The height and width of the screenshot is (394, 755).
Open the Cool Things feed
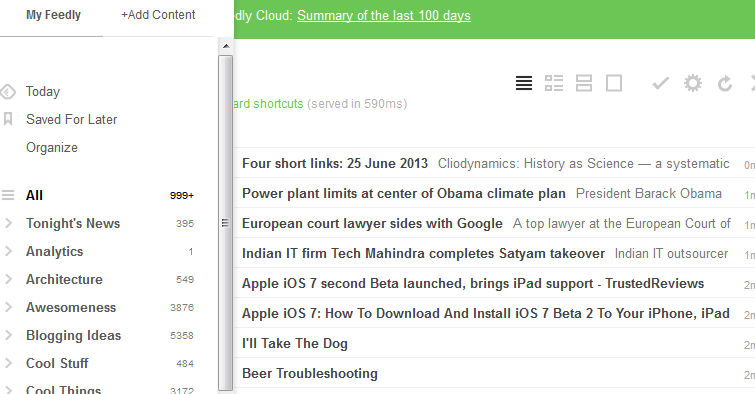(64, 389)
